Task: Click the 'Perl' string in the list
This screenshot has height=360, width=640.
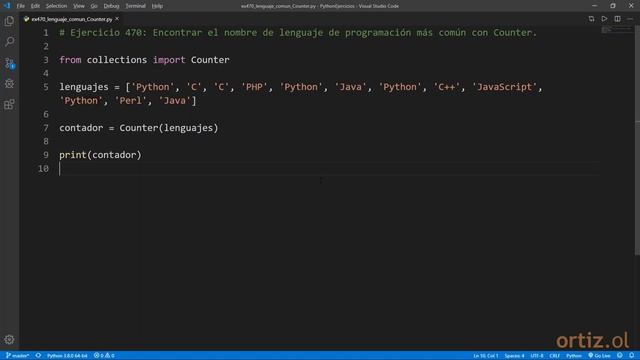Action: (131, 101)
